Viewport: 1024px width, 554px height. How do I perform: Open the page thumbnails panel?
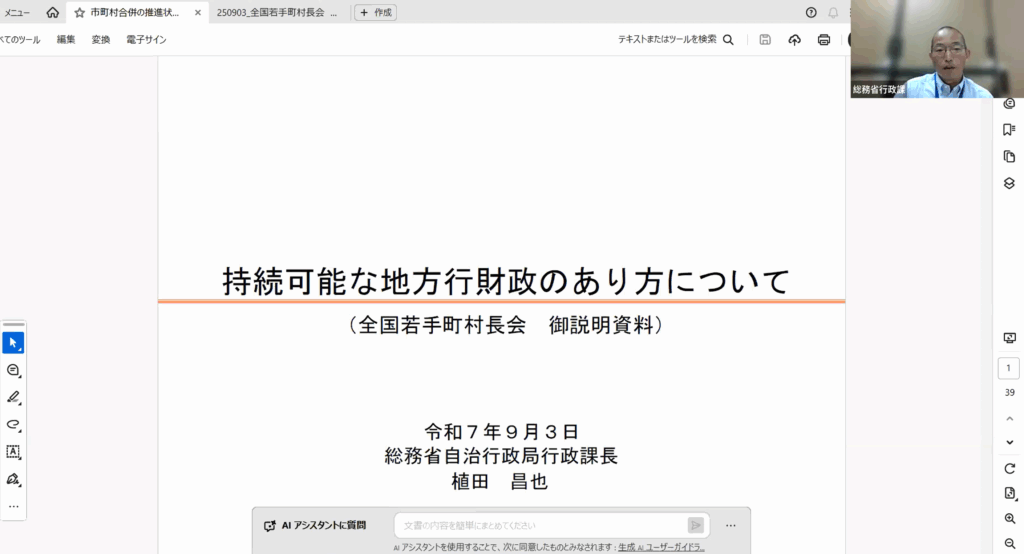click(x=1009, y=157)
